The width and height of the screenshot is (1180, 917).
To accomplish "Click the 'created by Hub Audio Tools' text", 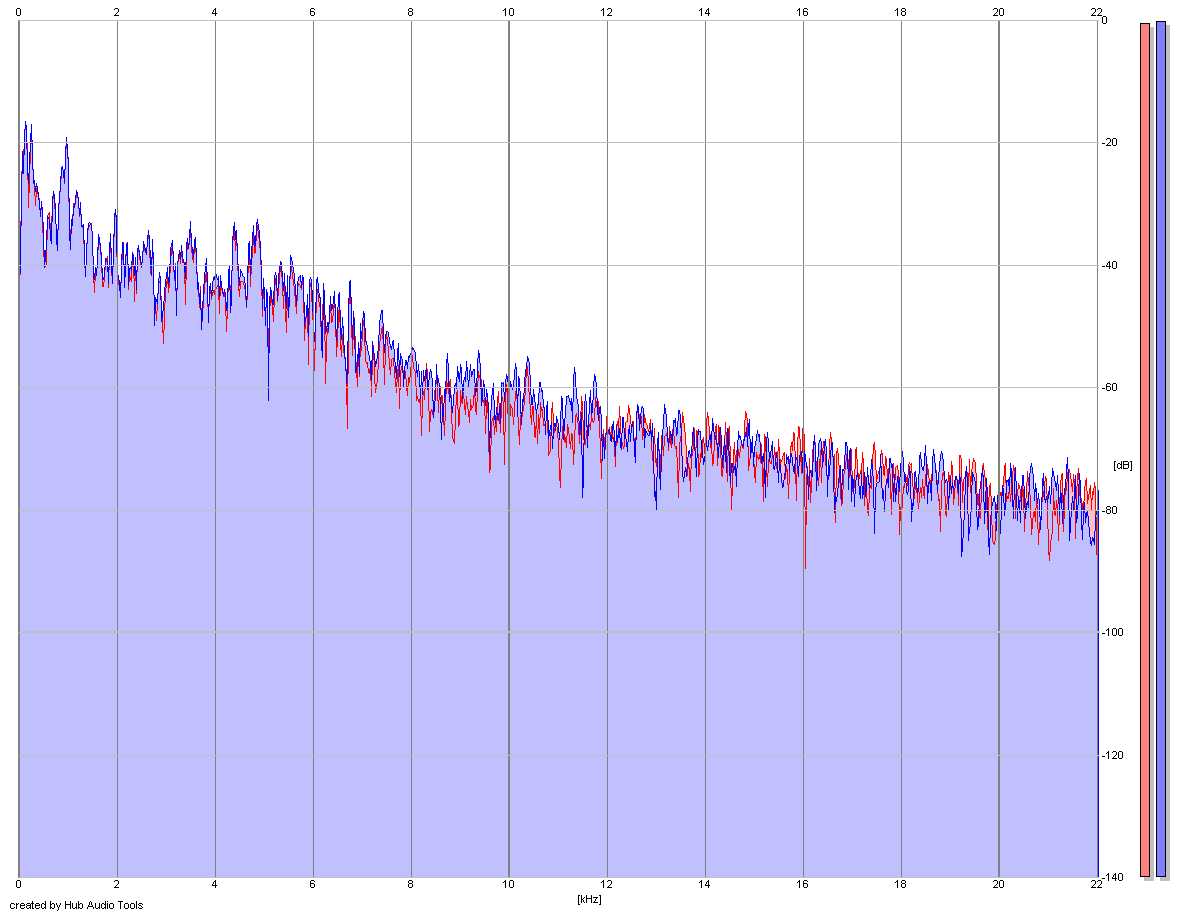I will [x=76, y=905].
